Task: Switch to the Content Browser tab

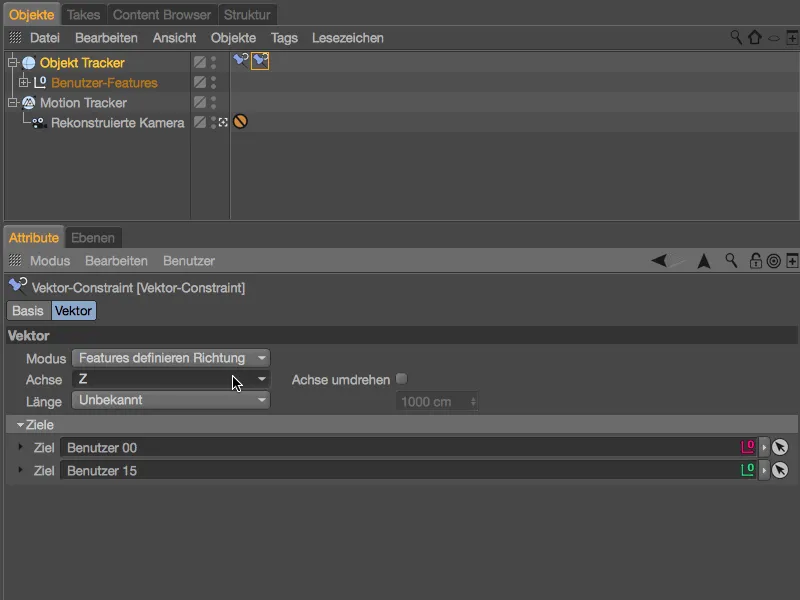Action: pyautogui.click(x=162, y=15)
